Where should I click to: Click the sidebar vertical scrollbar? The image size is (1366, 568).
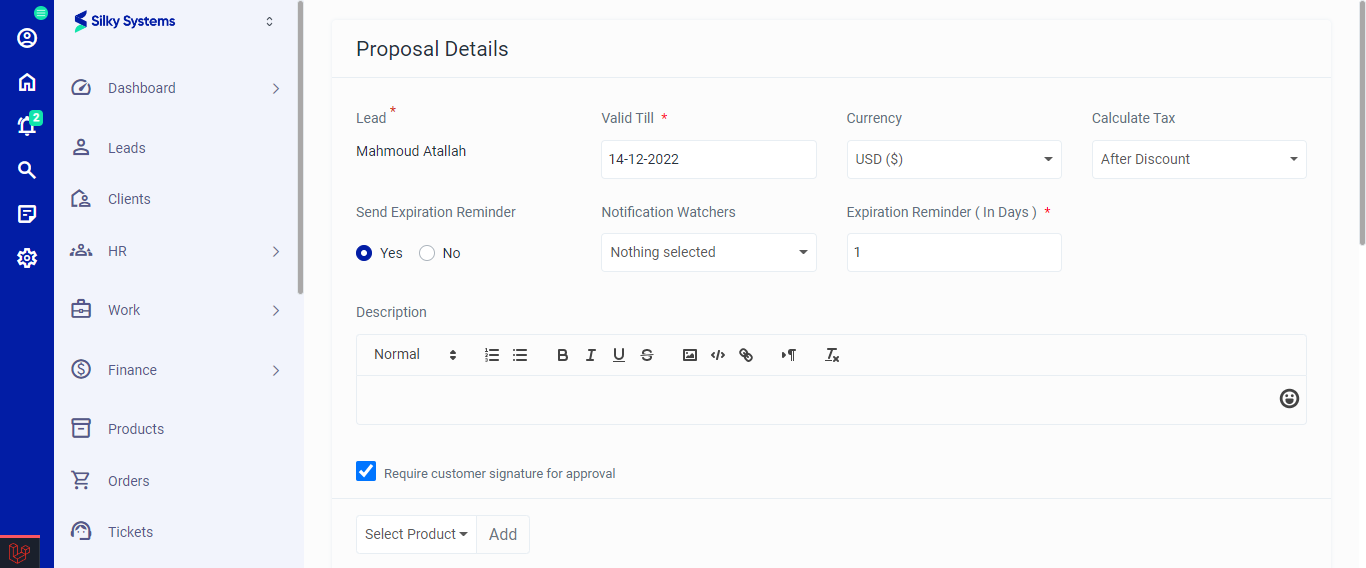point(300,148)
